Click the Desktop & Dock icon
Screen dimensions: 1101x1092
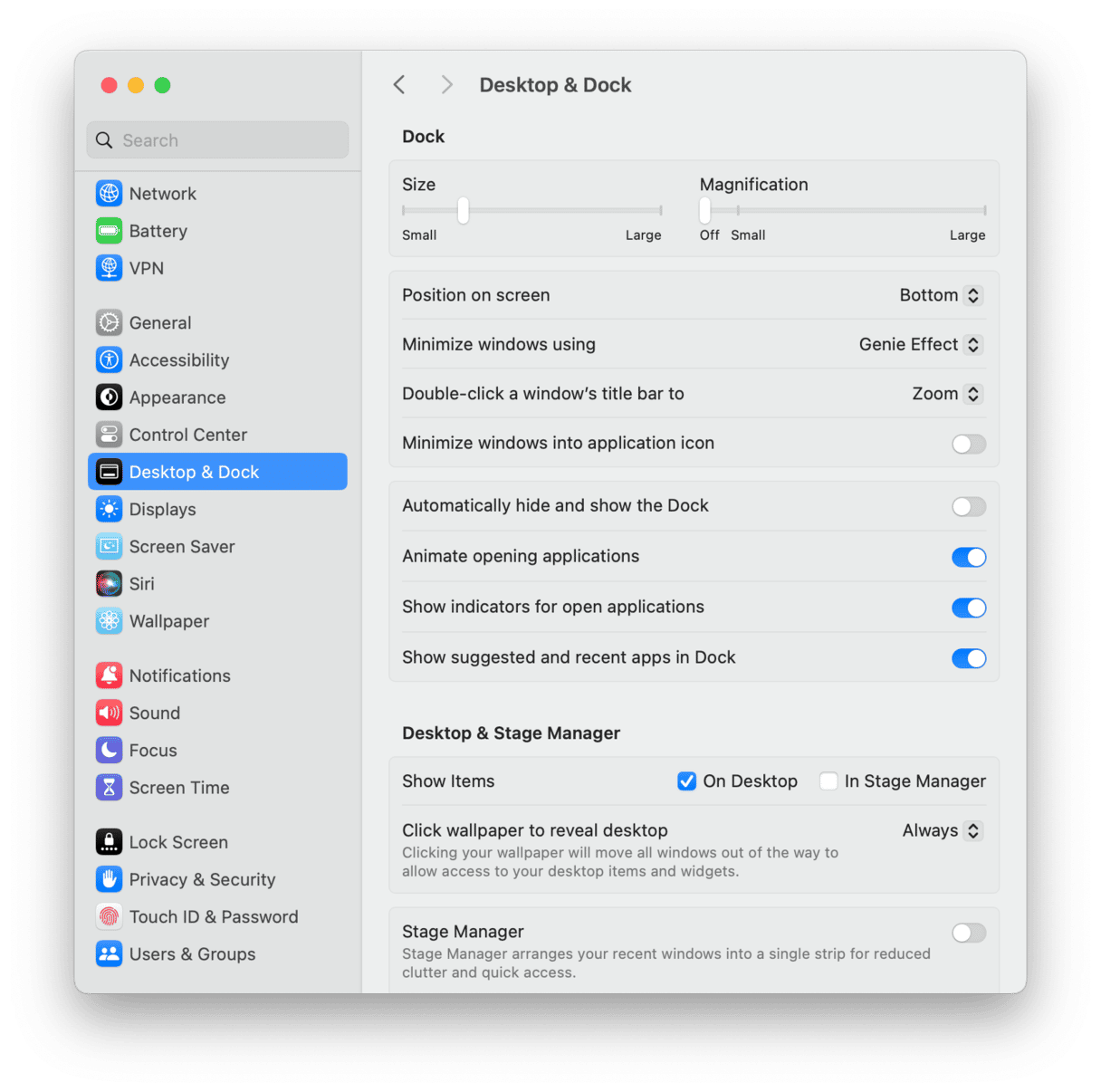click(x=109, y=472)
